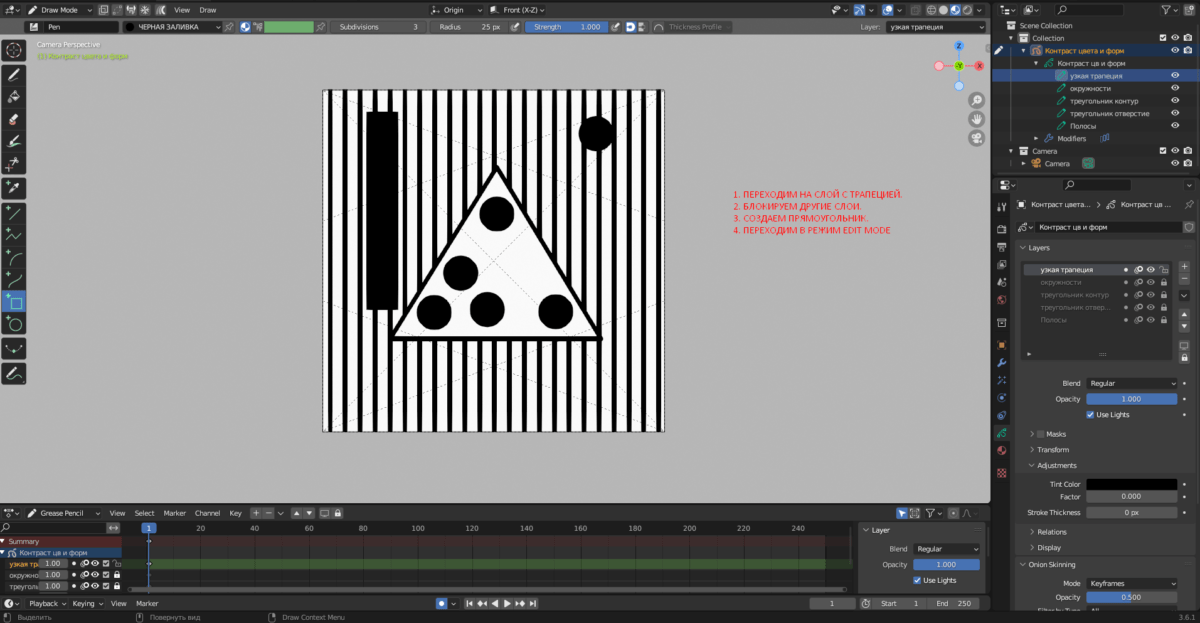Screen dimensions: 1200x623
Task: Open the Draw menu in viewport header
Action: pyautogui.click(x=208, y=9)
